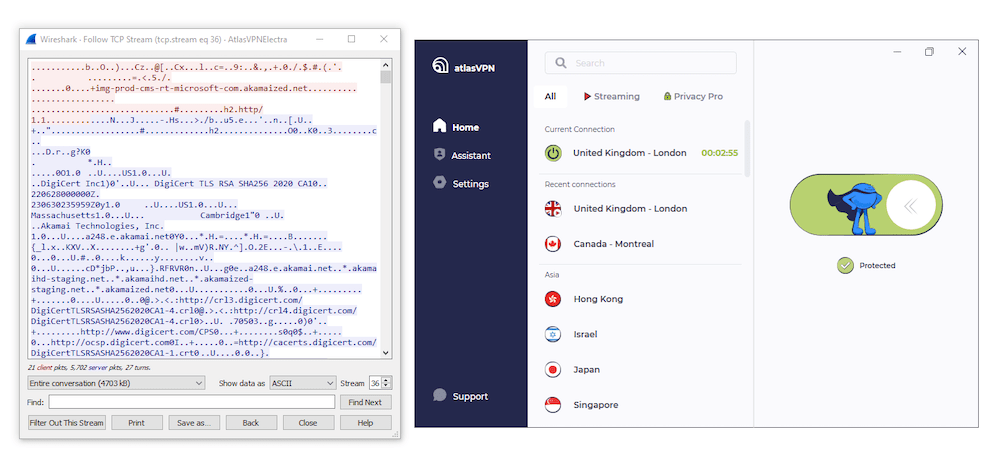1000x473 pixels.
Task: Click the packet count status line in Wireshark
Action: click(89, 368)
